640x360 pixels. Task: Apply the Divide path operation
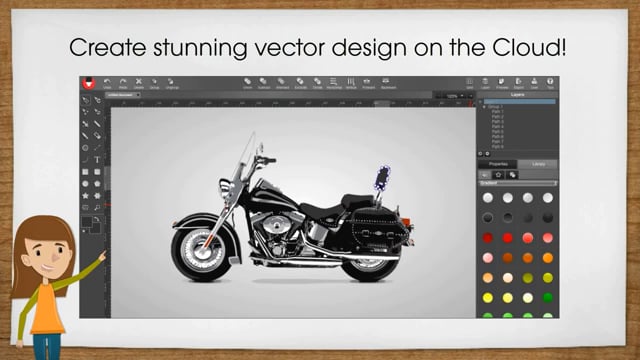click(x=317, y=83)
